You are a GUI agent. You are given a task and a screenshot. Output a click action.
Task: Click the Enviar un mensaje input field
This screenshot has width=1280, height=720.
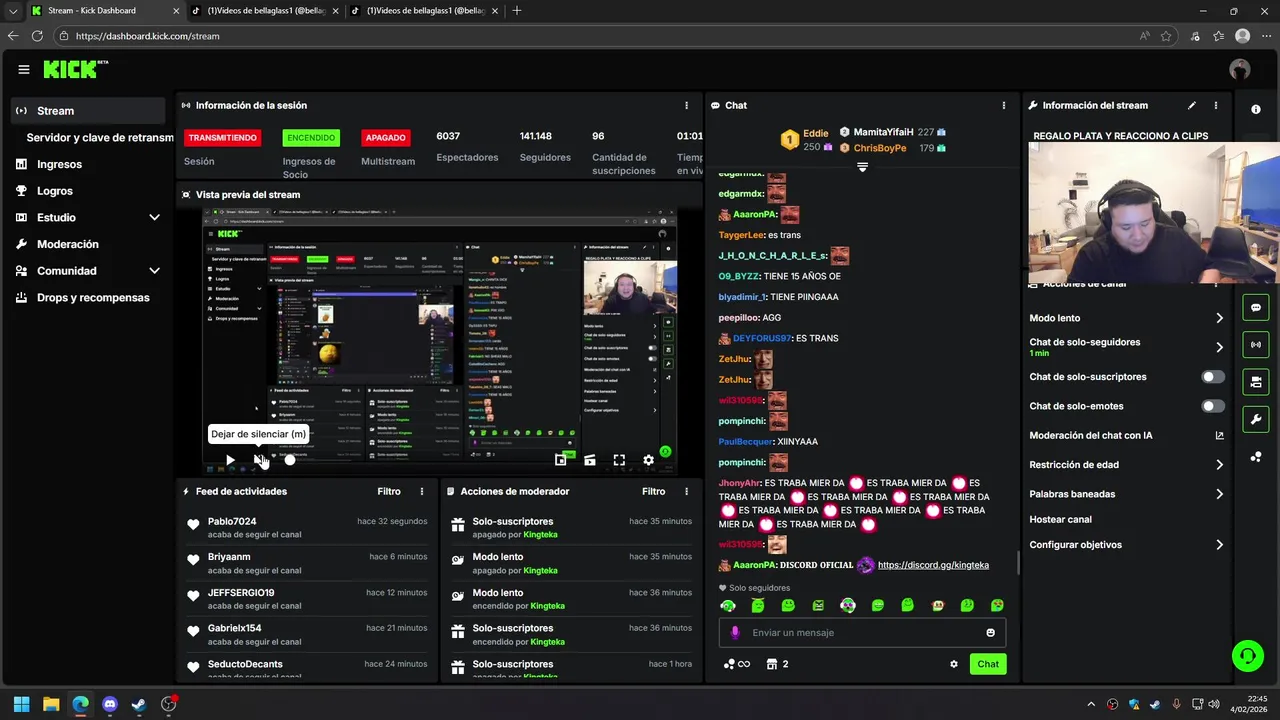point(862,632)
